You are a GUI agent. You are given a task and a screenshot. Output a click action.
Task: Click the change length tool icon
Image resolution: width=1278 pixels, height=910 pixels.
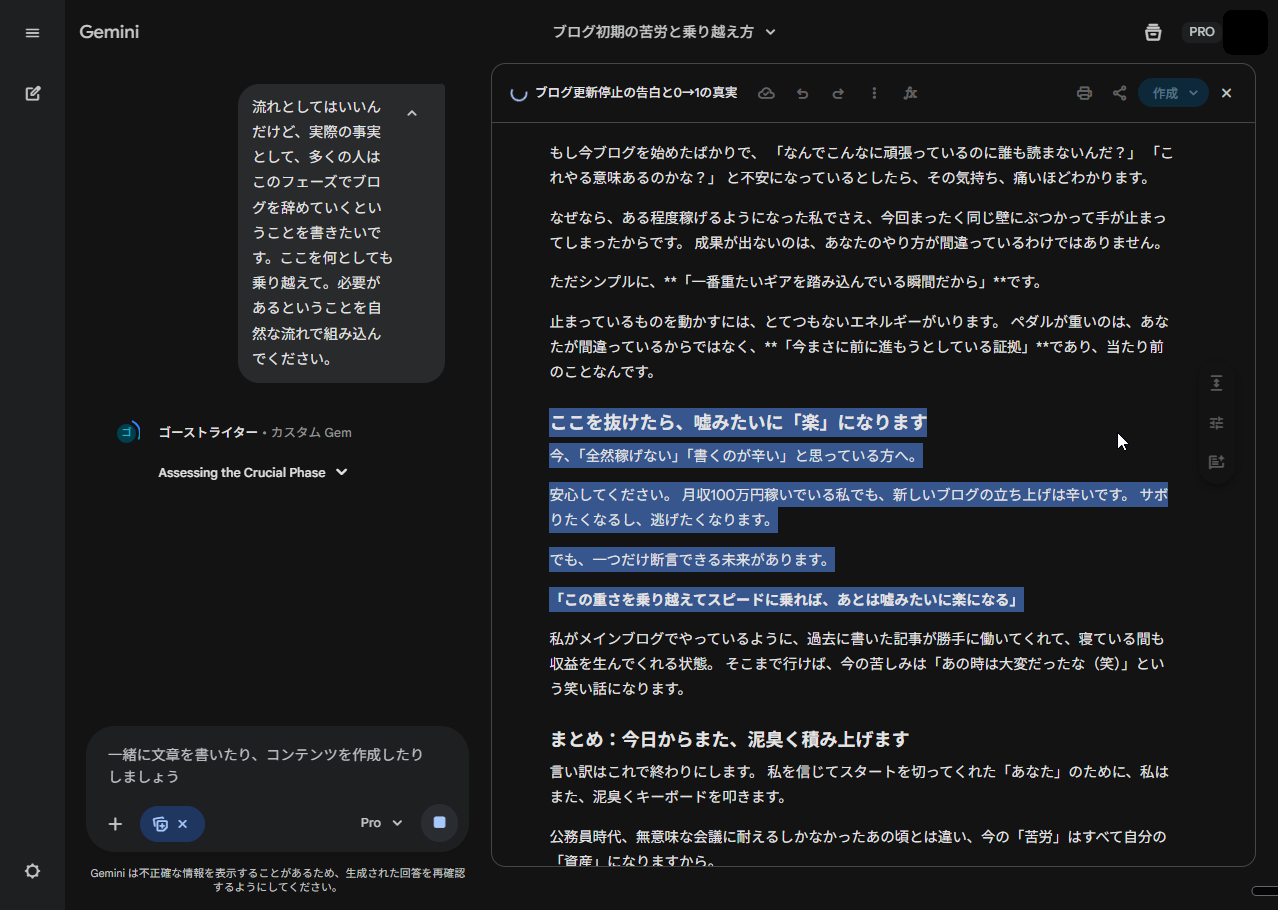click(1216, 384)
